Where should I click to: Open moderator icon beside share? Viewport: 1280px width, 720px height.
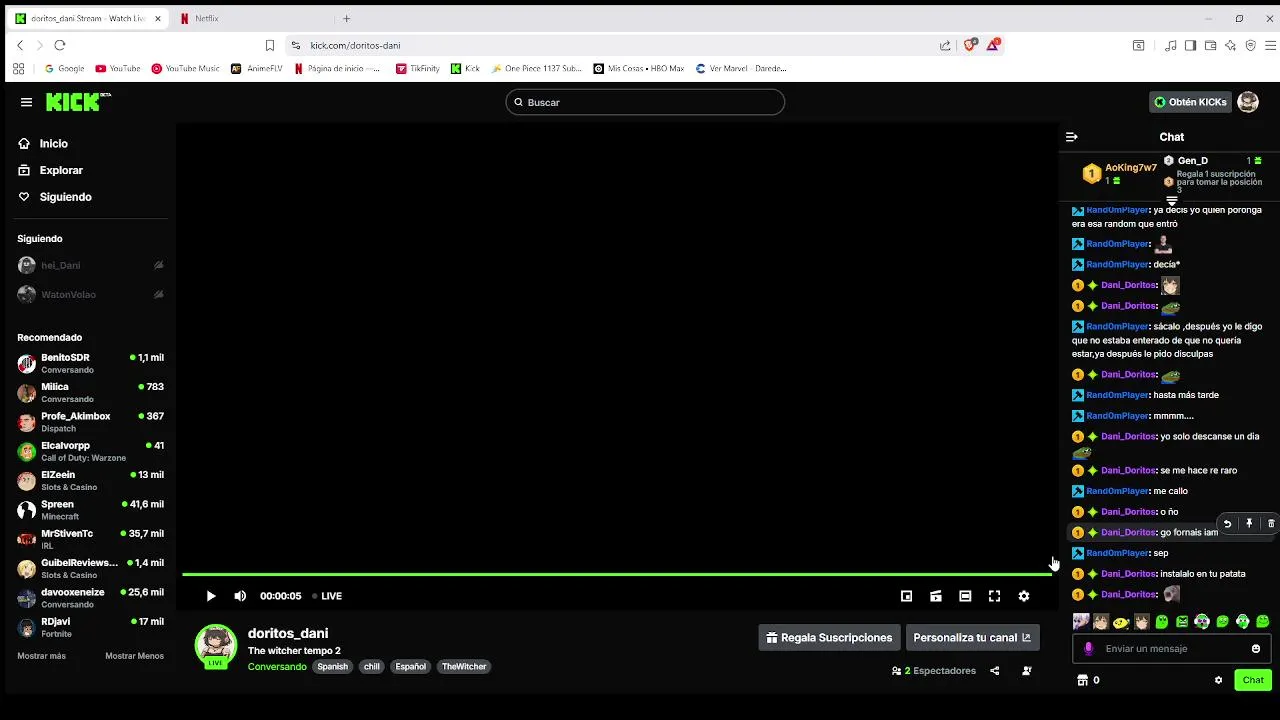click(1027, 671)
